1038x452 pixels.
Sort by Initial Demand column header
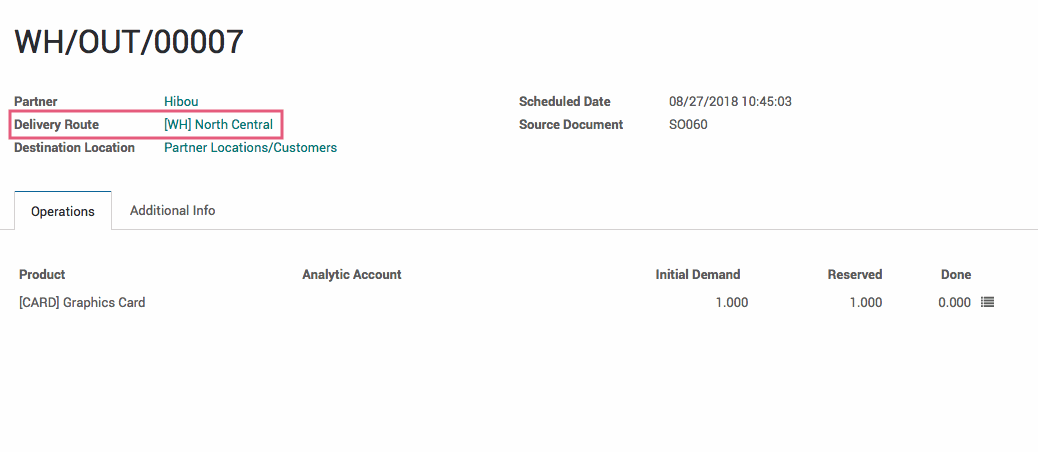pyautogui.click(x=698, y=275)
